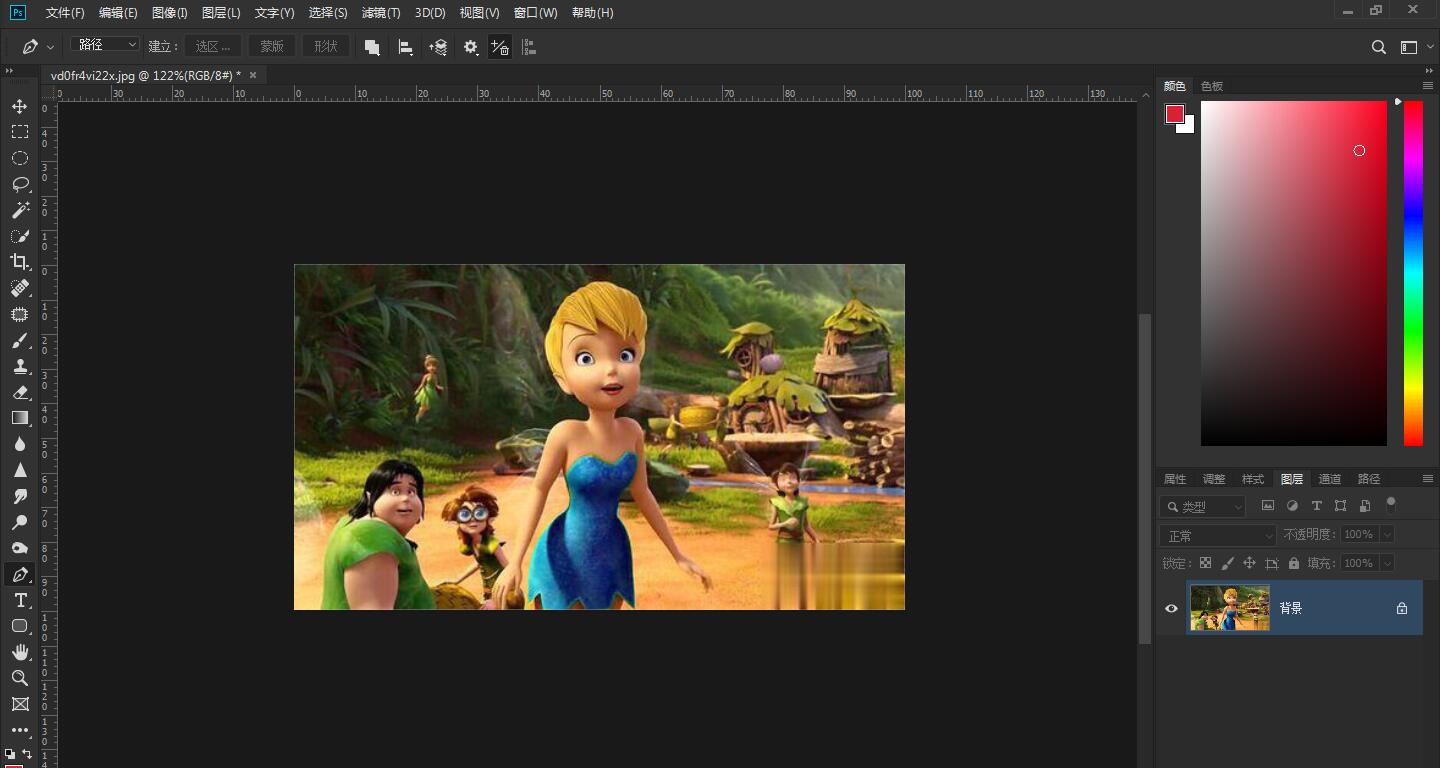The image size is (1440, 768).
Task: Toggle auto add/delete option in options bar
Action: click(x=499, y=47)
